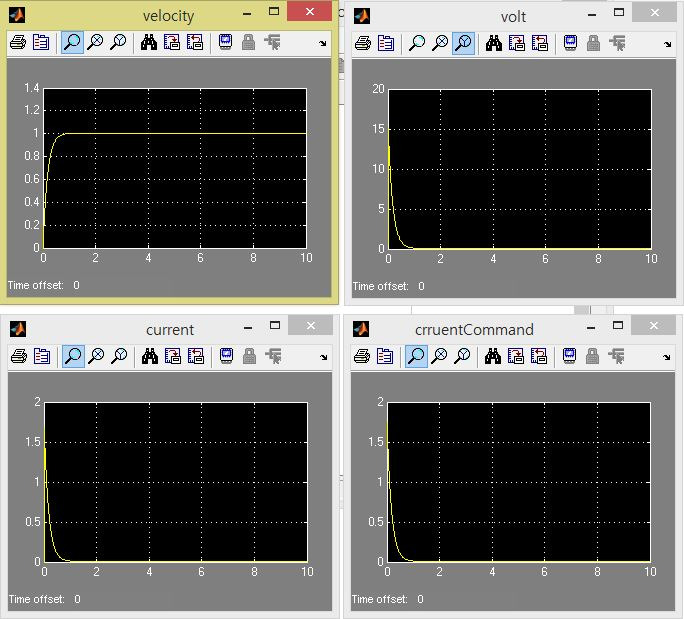Viewport: 684px width, 619px height.
Task: Select active Zoom Y-axis in volt scope
Action: (x=463, y=43)
